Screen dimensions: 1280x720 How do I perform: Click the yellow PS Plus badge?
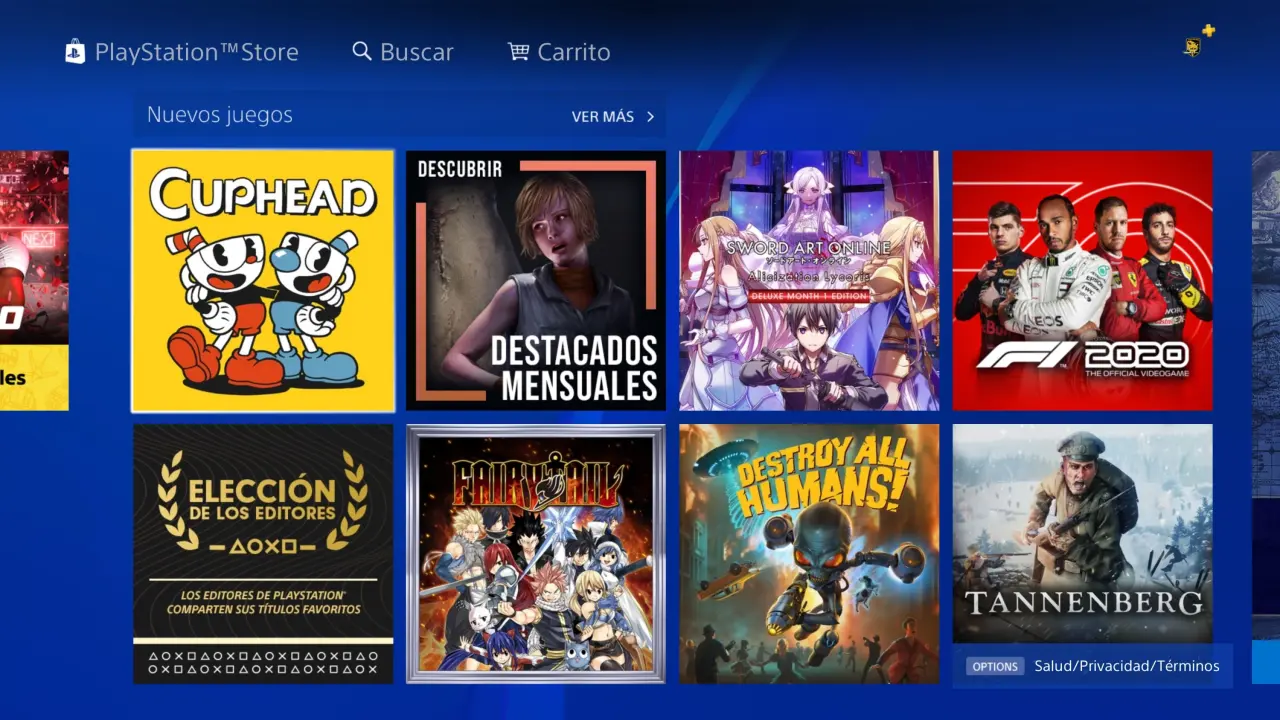coord(1208,31)
